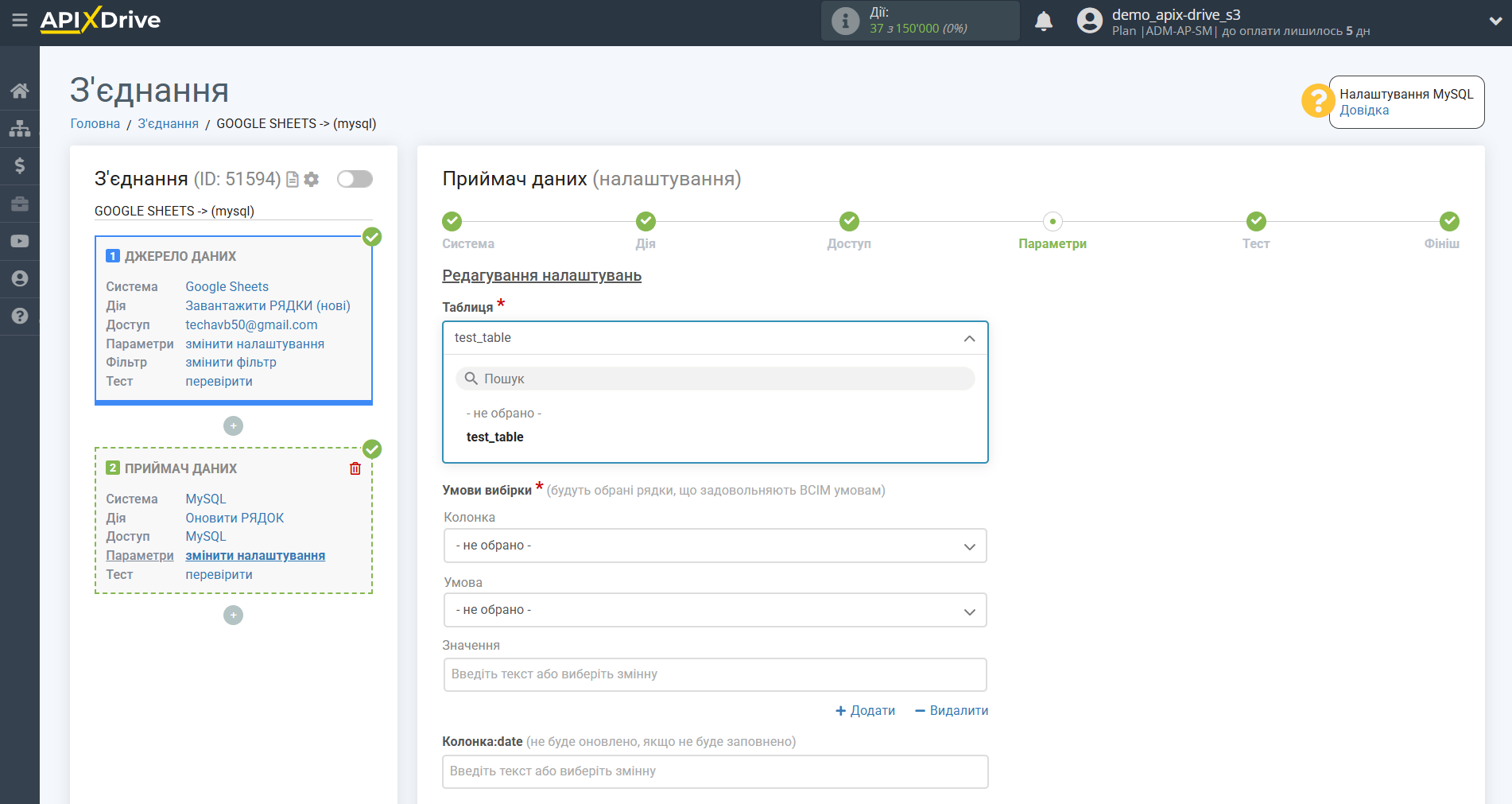Click the orange help question mark icon
Image resolution: width=1512 pixels, height=804 pixels.
click(x=1317, y=101)
